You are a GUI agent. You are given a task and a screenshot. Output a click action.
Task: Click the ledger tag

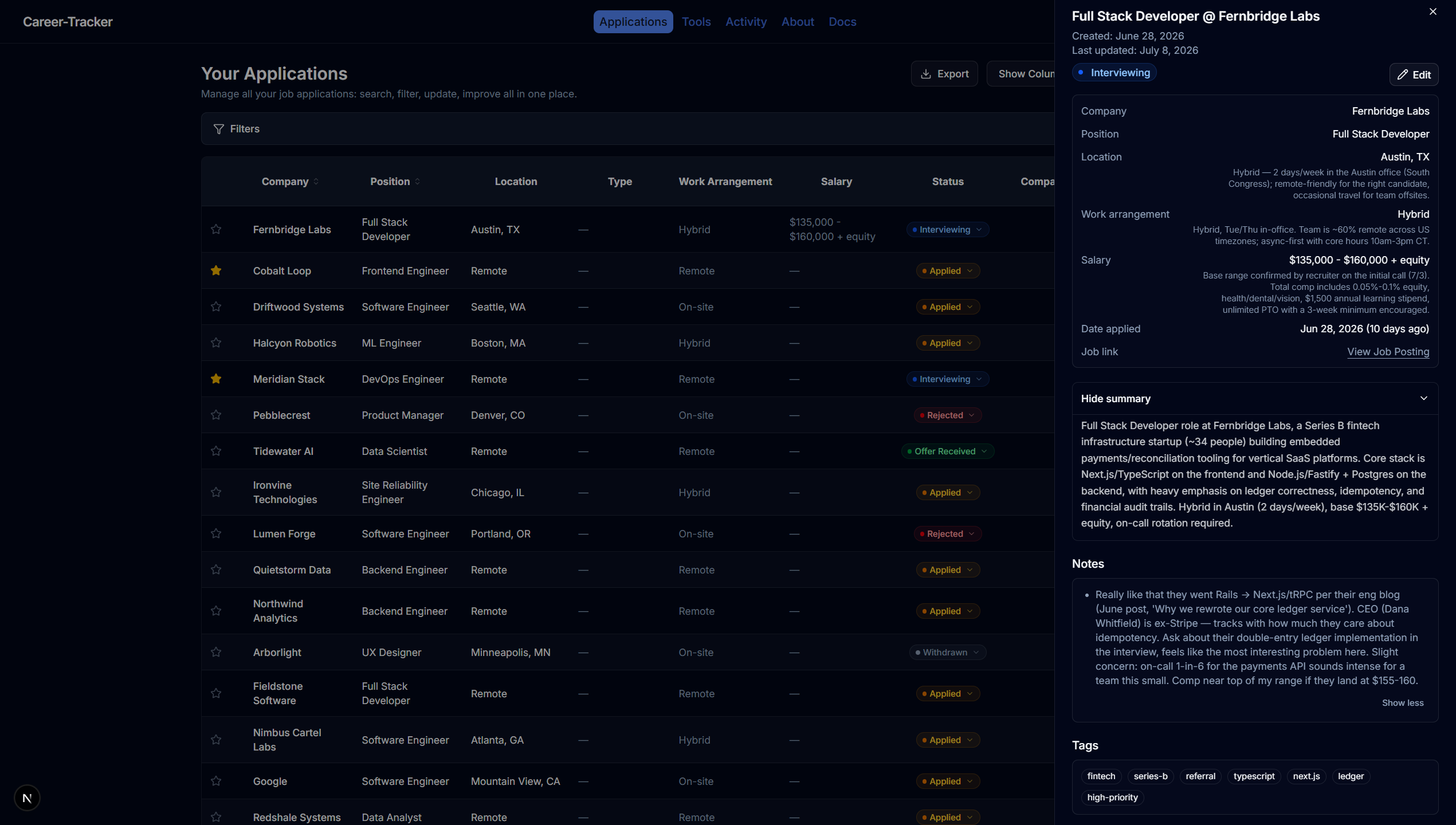point(1351,776)
